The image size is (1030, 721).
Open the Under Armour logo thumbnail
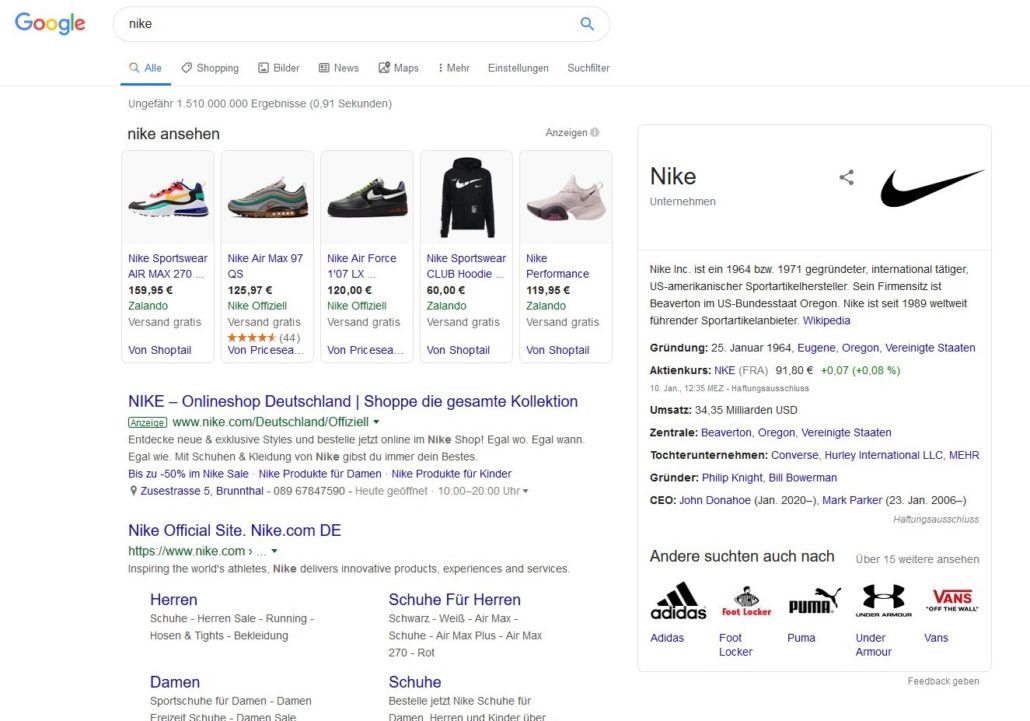tap(884, 601)
